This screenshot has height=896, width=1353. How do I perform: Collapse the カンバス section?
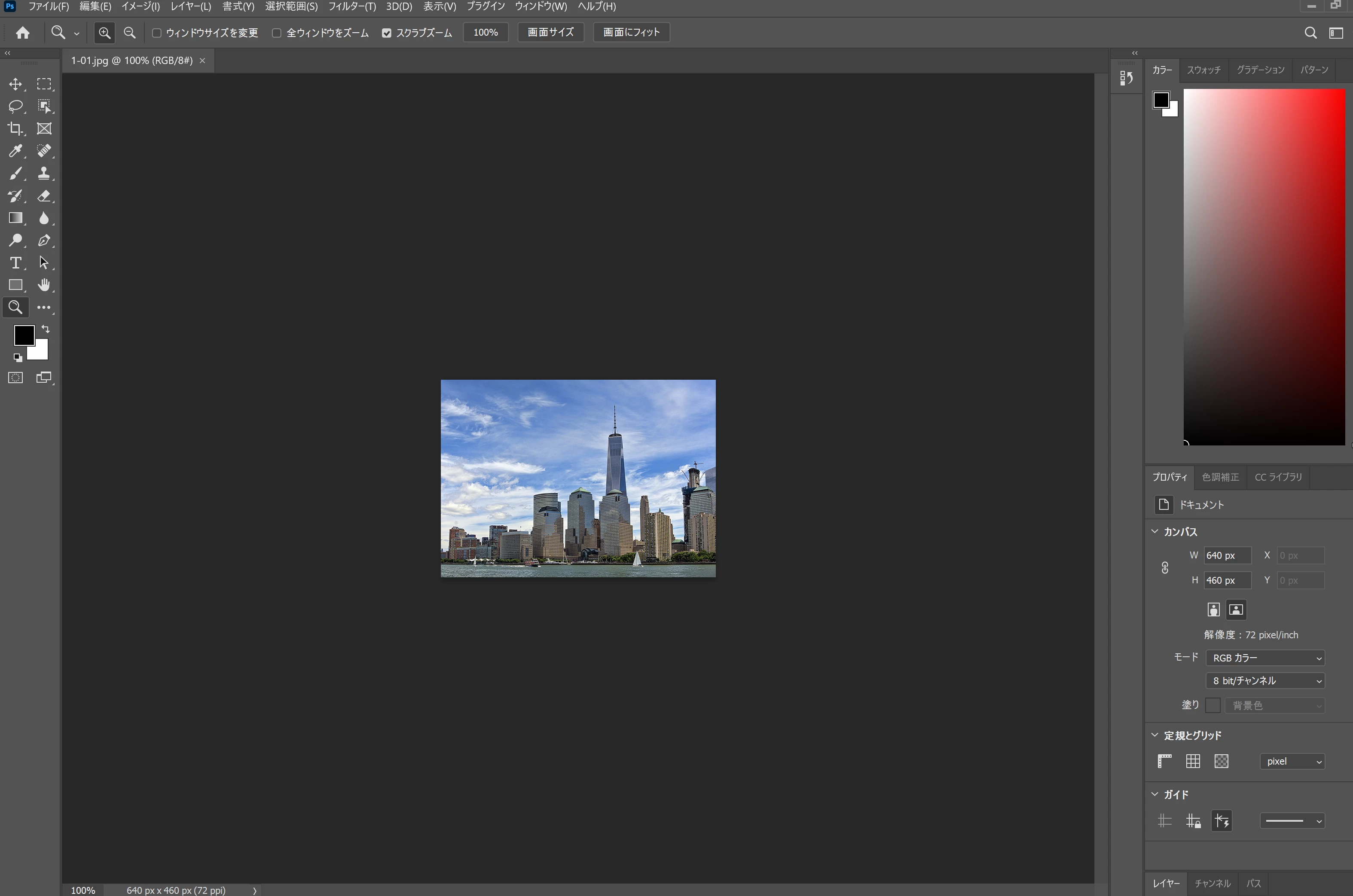(x=1154, y=531)
